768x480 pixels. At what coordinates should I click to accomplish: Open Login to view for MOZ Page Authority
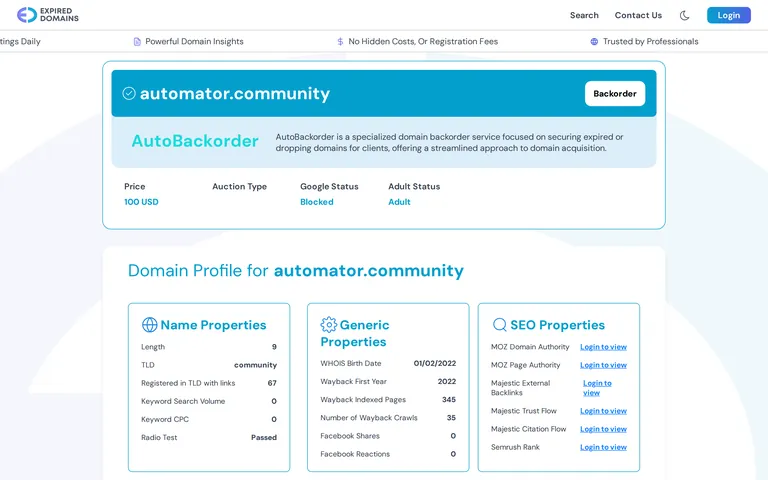tap(603, 365)
